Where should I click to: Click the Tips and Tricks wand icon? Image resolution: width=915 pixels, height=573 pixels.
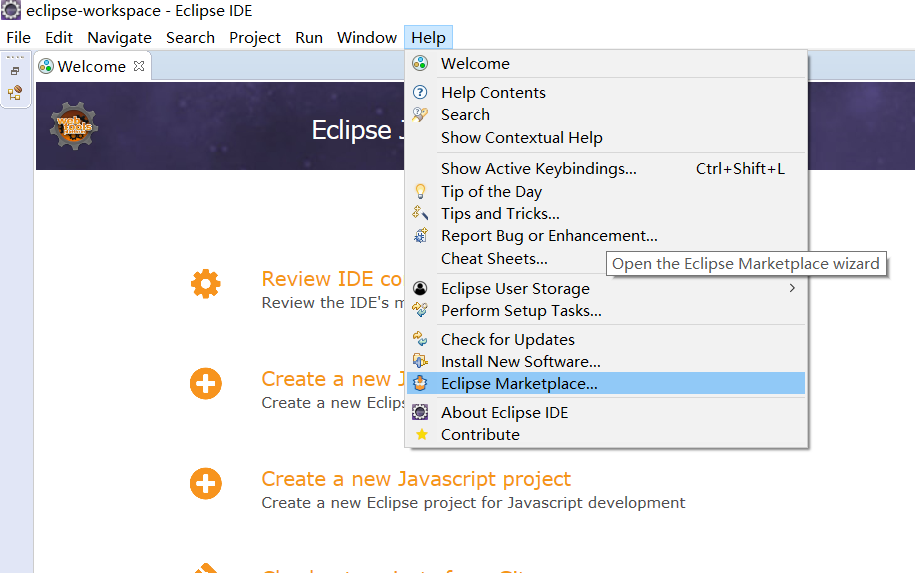(420, 214)
